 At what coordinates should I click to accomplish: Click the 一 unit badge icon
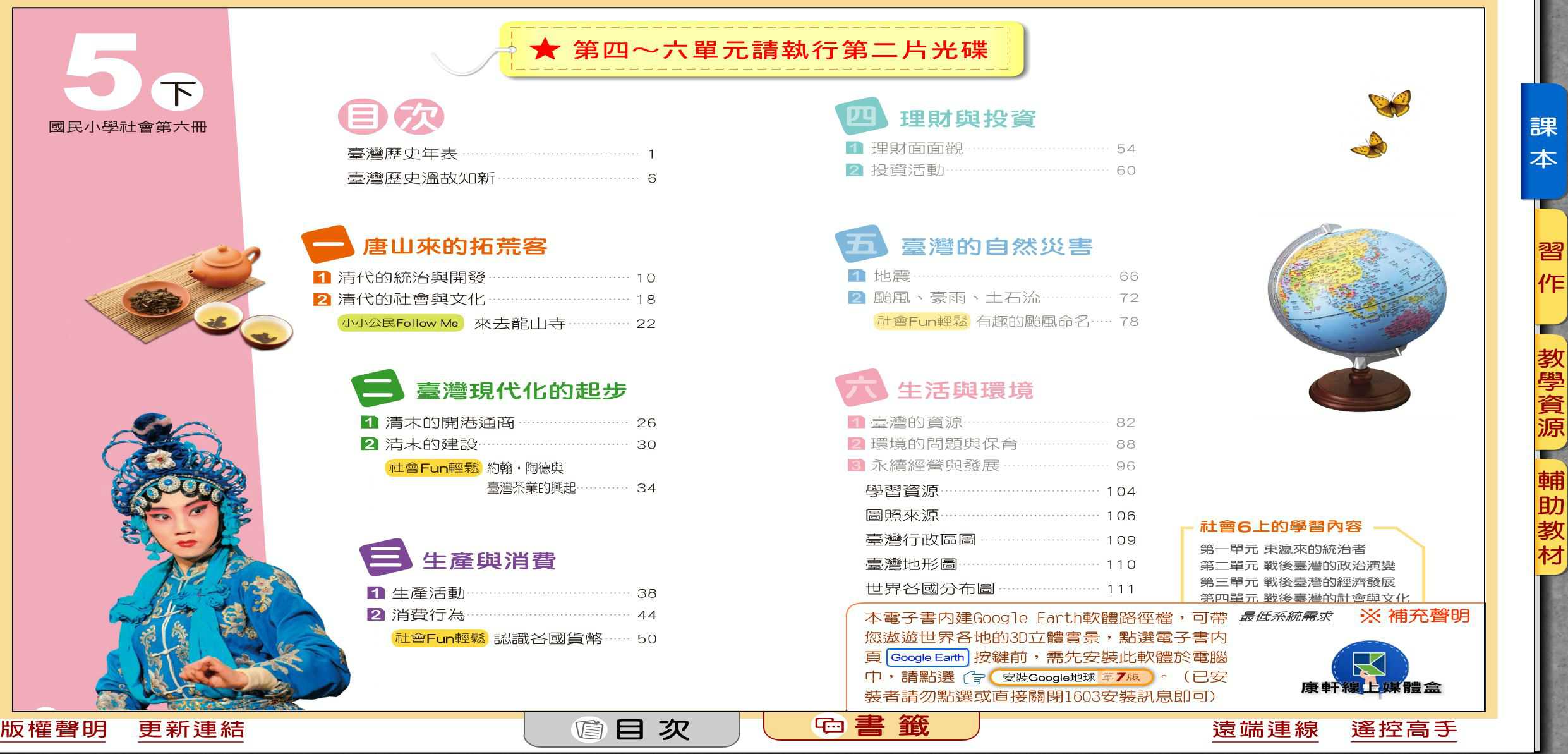click(x=327, y=244)
